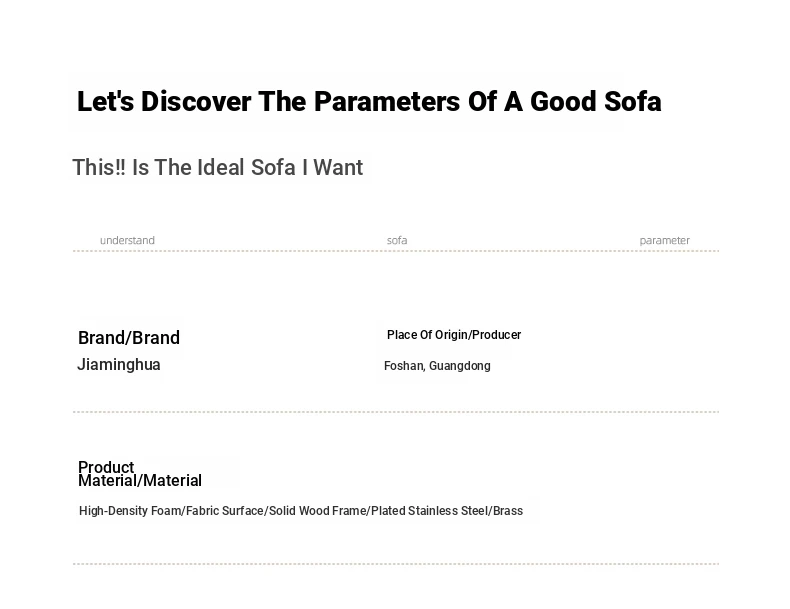Click the dotted divider below the brand section
The height and width of the screenshot is (609, 790).
coord(396,412)
